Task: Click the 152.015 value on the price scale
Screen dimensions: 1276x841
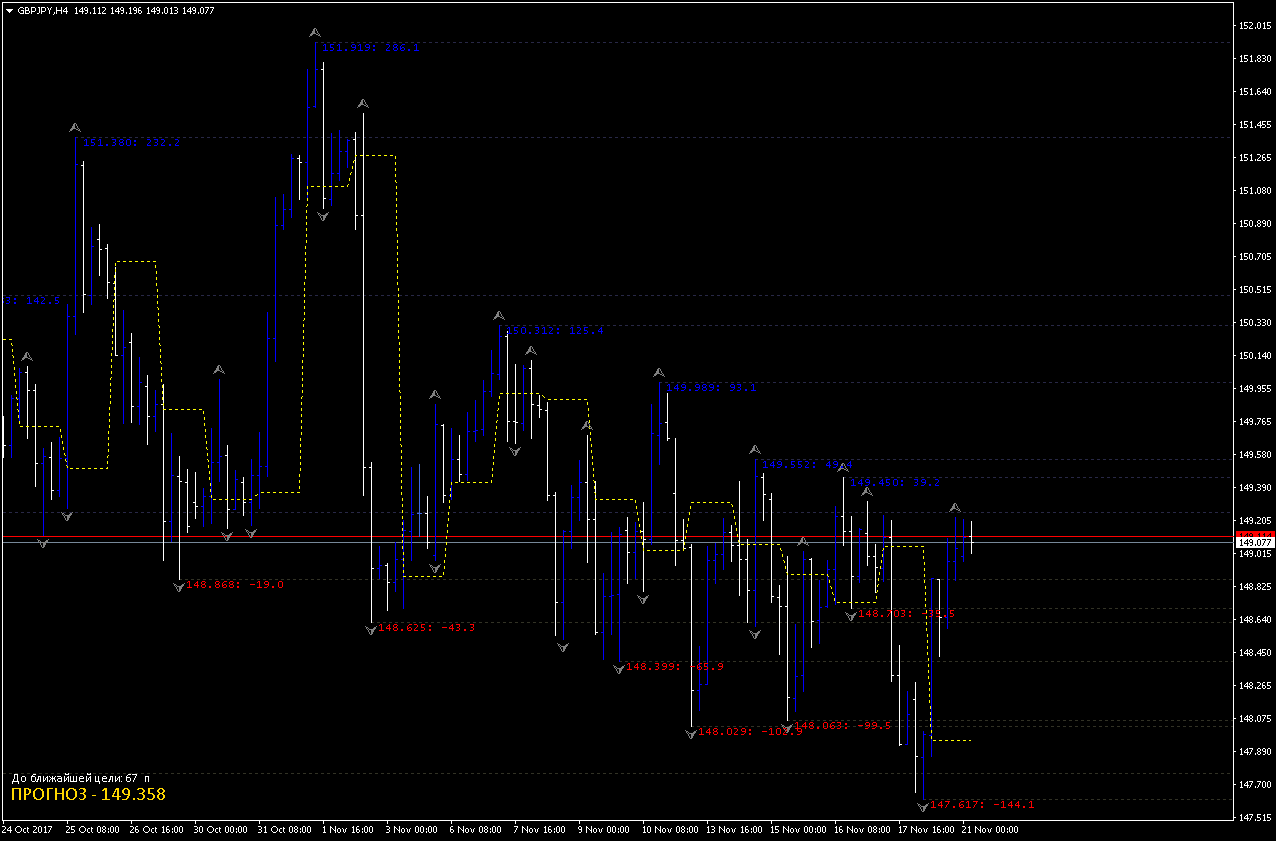Action: tap(1254, 25)
